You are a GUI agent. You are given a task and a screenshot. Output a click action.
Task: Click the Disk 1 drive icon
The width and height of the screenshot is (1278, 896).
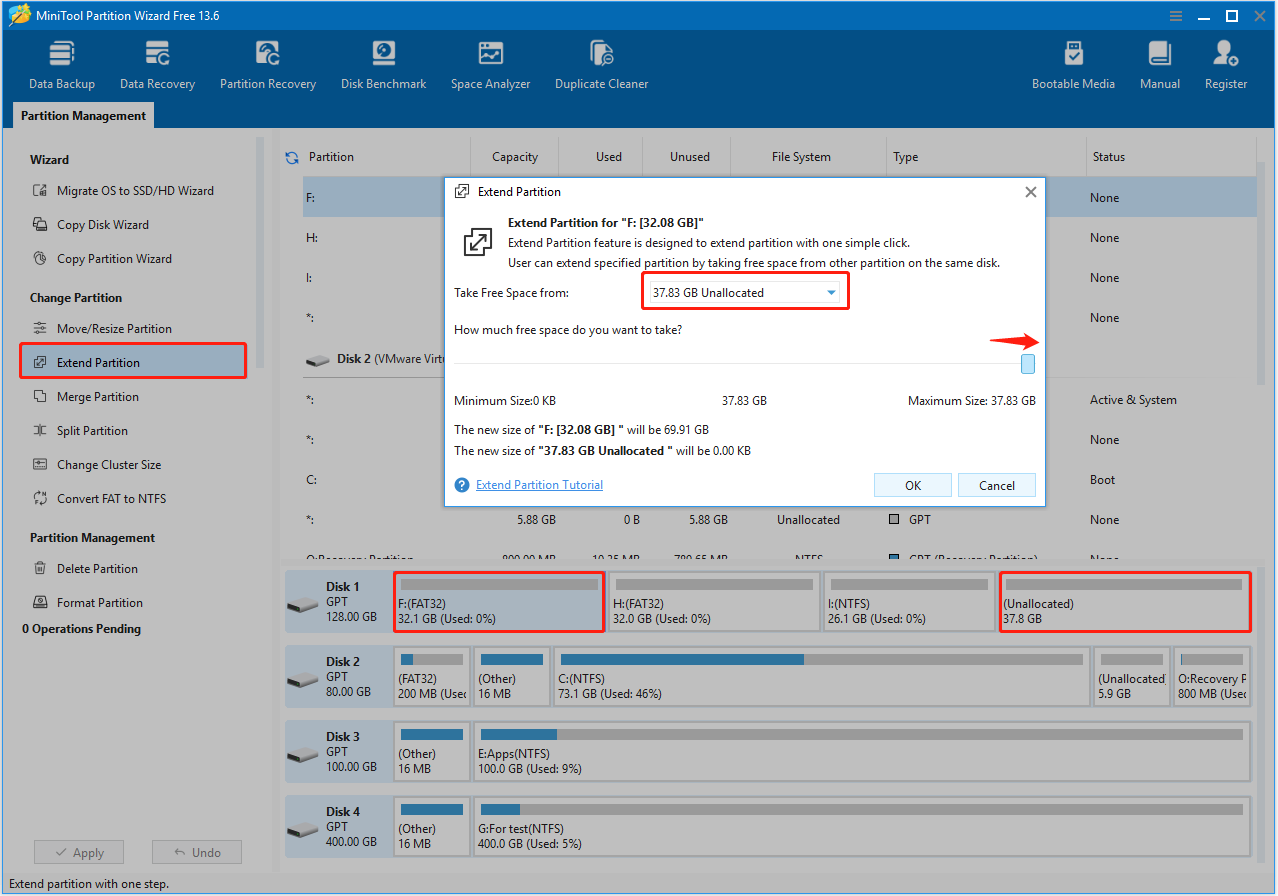click(x=302, y=605)
